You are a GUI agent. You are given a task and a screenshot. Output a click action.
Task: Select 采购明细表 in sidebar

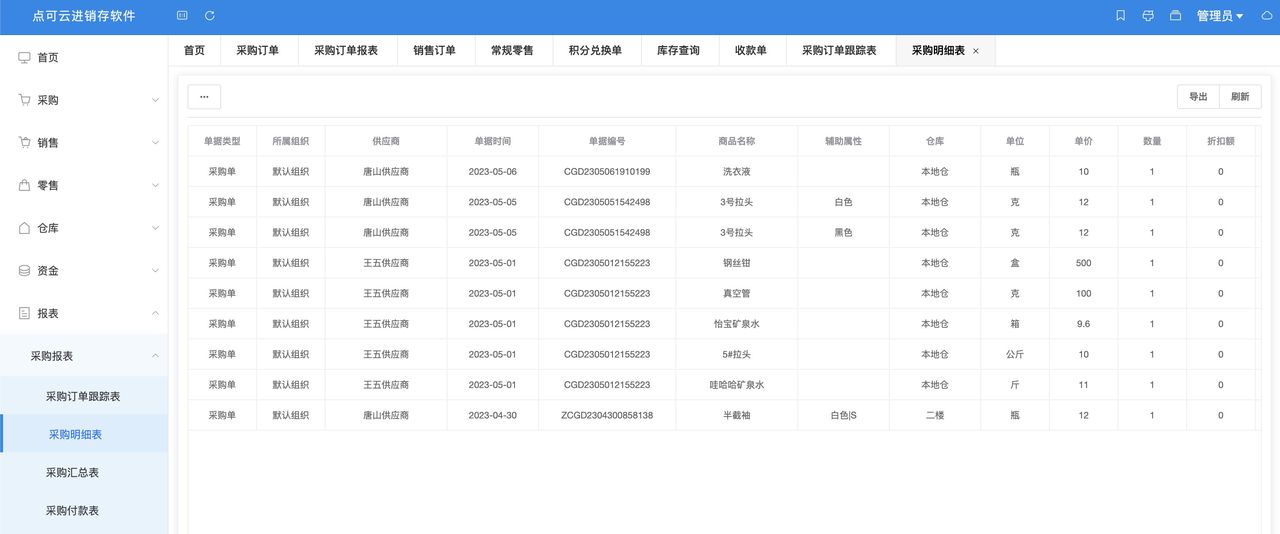click(84, 434)
